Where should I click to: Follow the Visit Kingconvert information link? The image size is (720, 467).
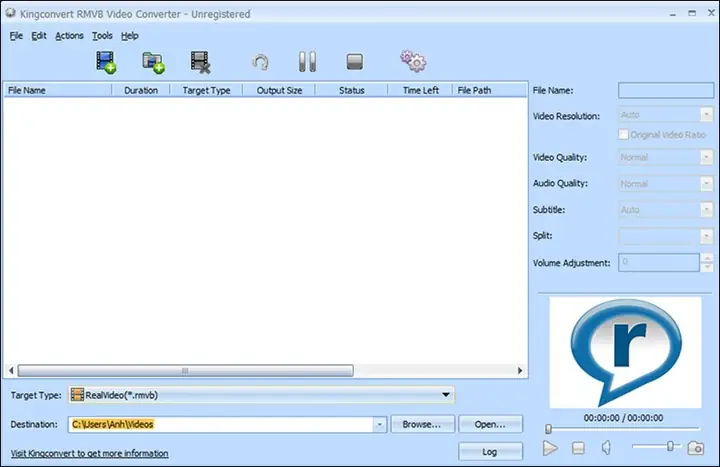pyautogui.click(x=90, y=453)
